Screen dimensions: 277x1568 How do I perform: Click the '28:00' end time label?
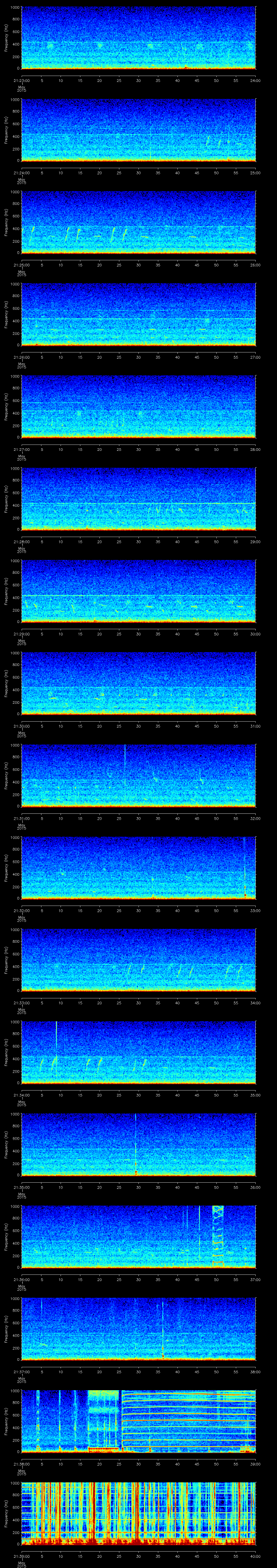point(256,449)
